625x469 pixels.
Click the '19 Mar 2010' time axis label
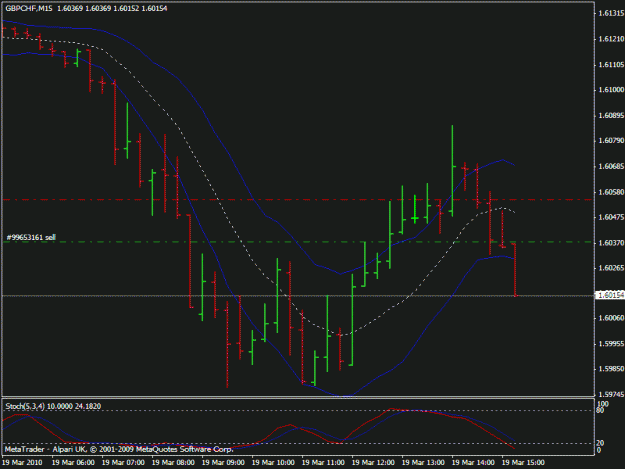tap(23, 463)
